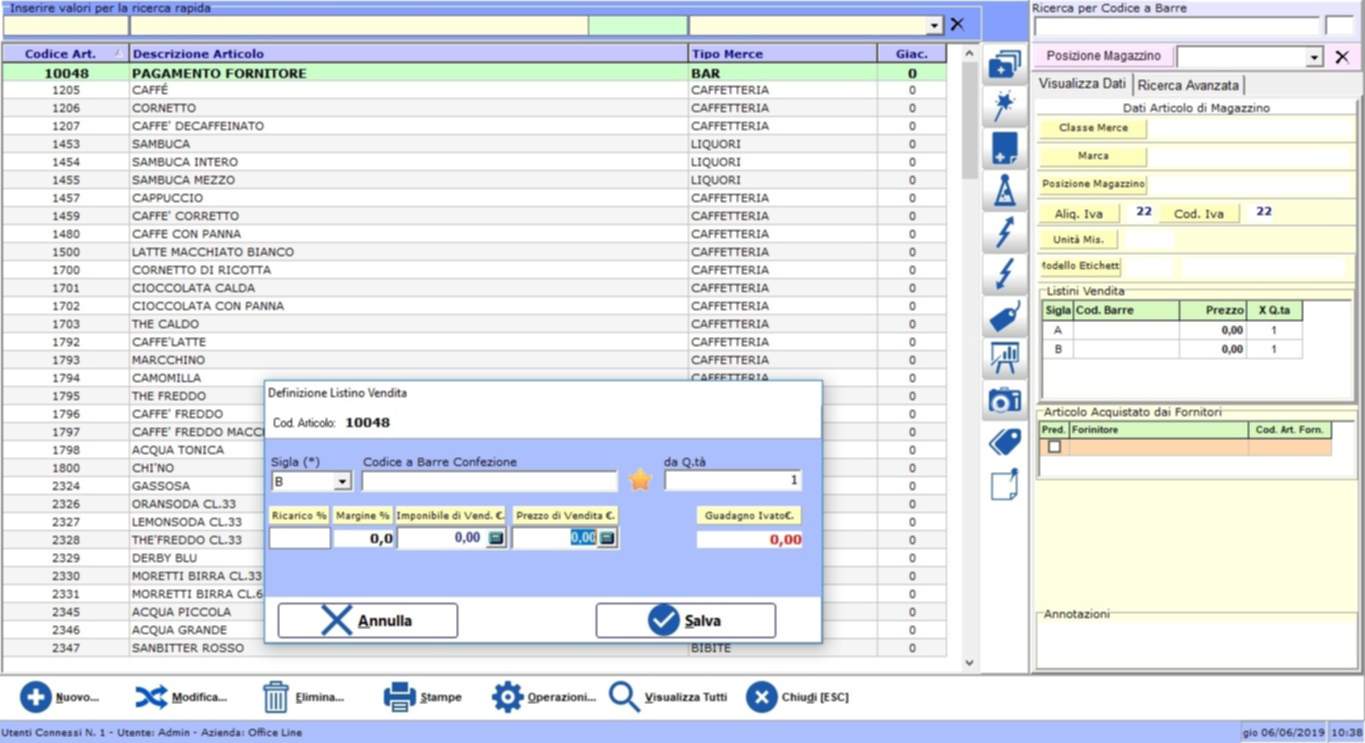Click calculator icon next to Imponibile di Vend.
Viewport: 1365px width, 743px height.
pyautogui.click(x=496, y=538)
